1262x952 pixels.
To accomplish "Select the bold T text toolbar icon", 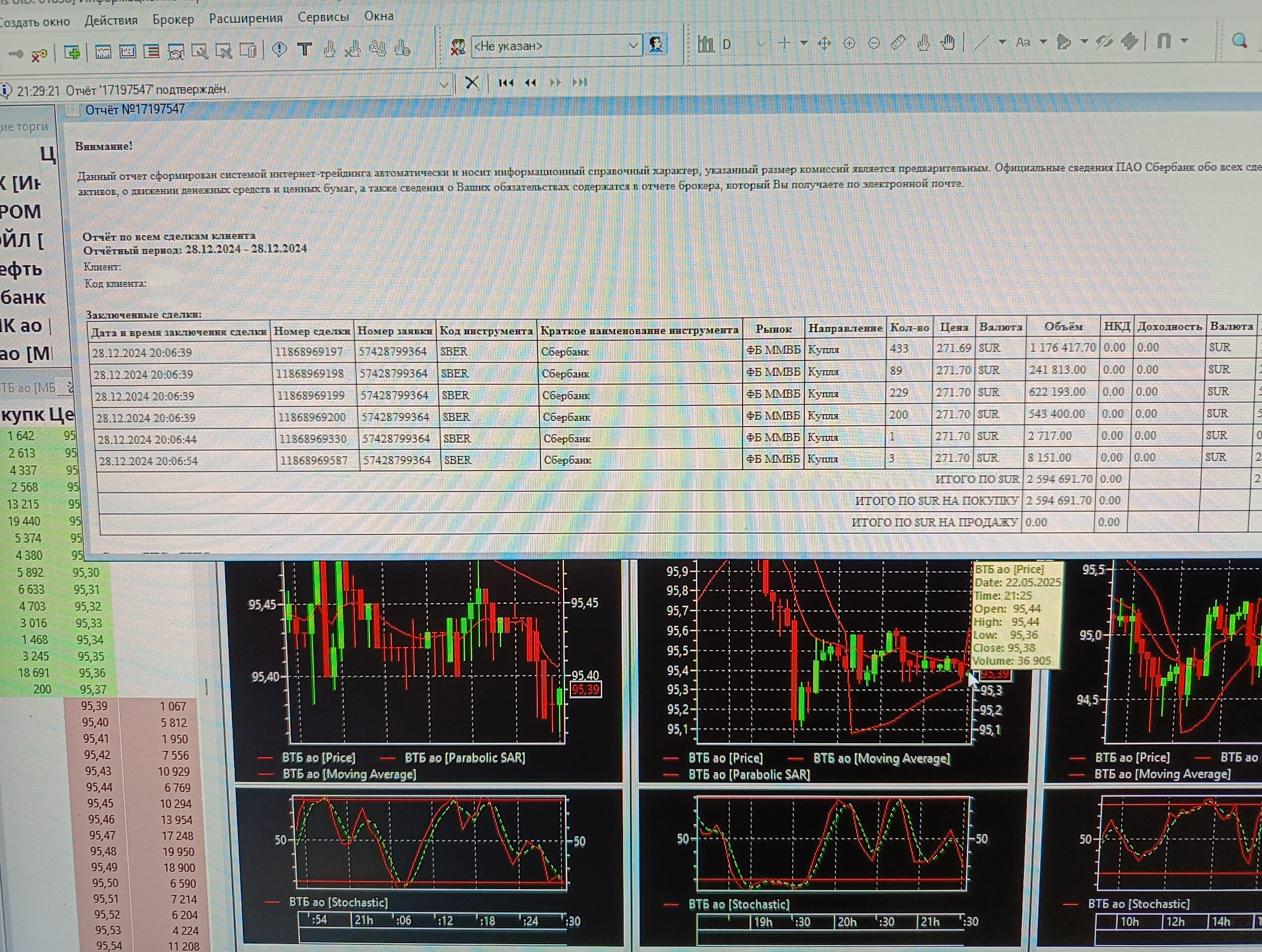I will click(x=305, y=50).
